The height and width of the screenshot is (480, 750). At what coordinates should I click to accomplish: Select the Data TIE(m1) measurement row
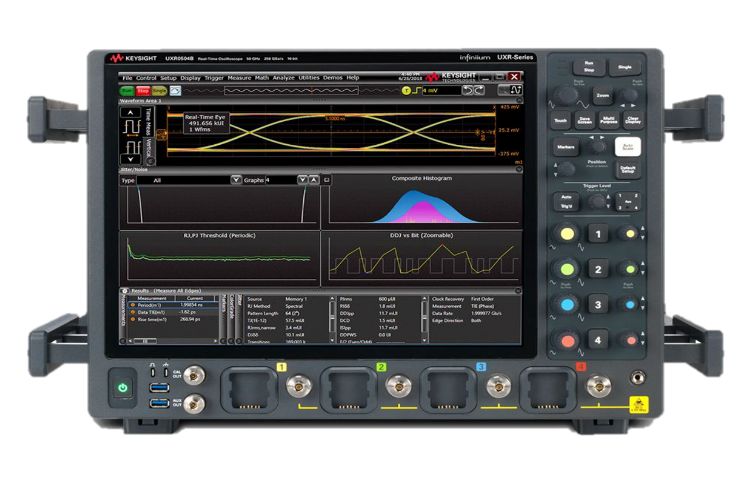172,312
